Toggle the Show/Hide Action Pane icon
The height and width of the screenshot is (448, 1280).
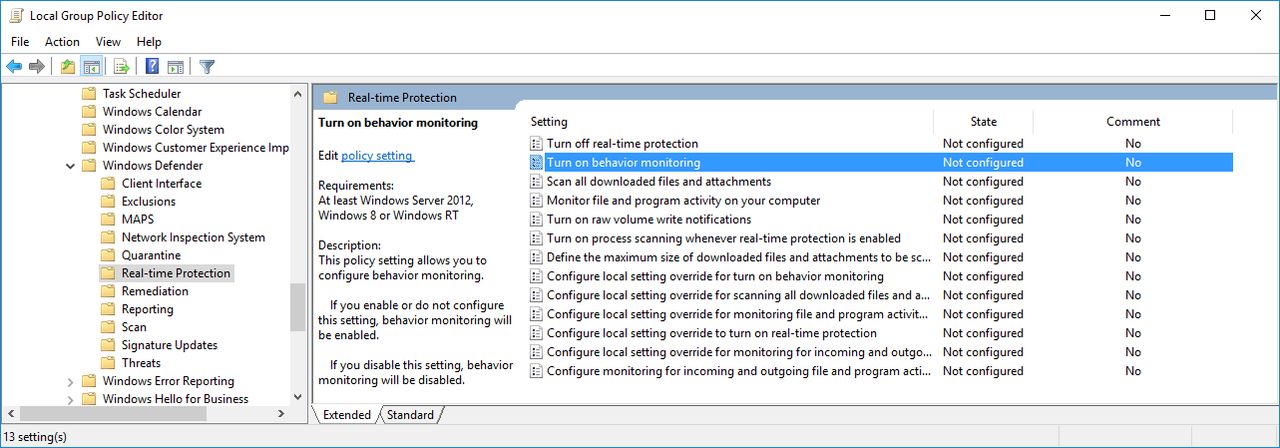176,67
